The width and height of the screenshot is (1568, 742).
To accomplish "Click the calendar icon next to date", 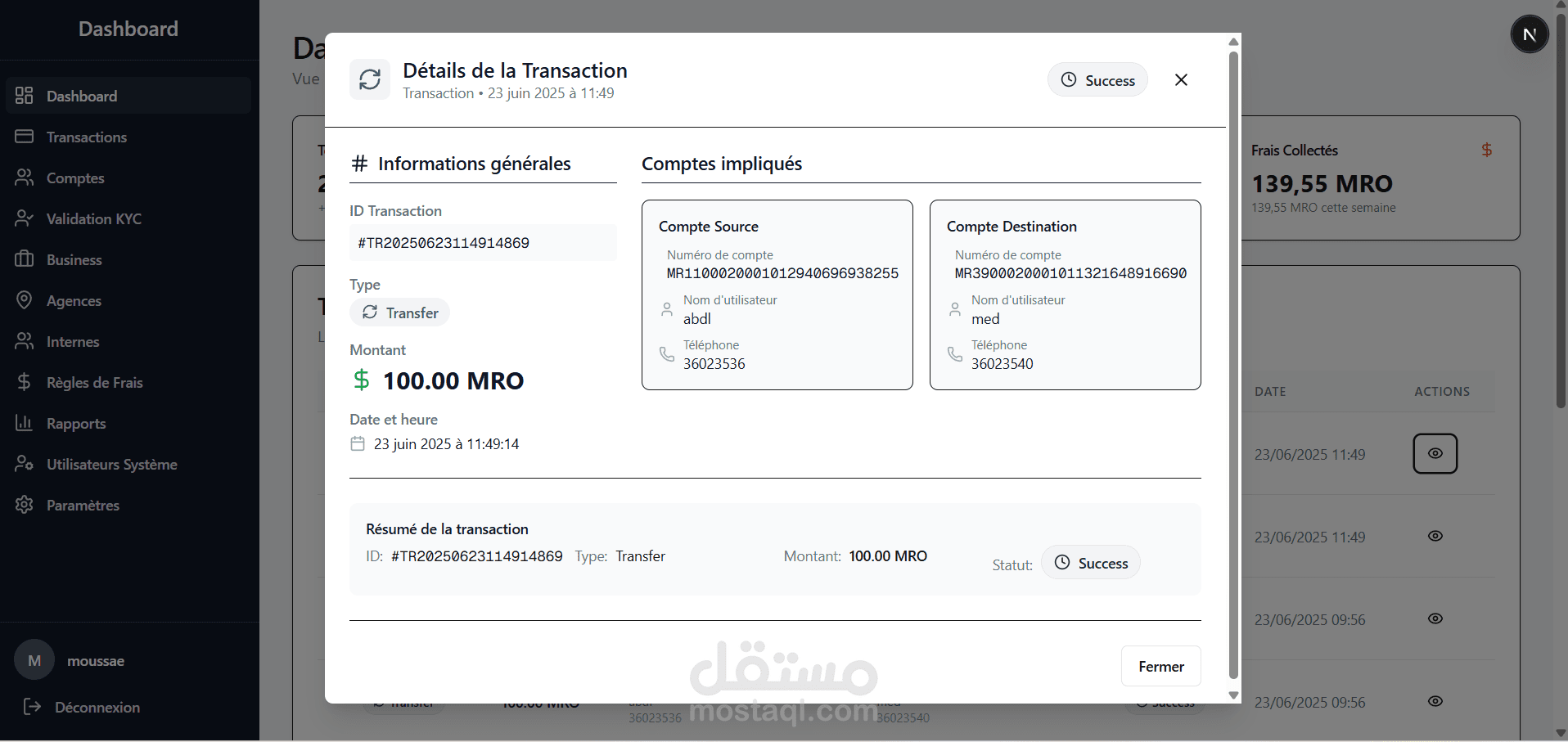I will click(358, 443).
